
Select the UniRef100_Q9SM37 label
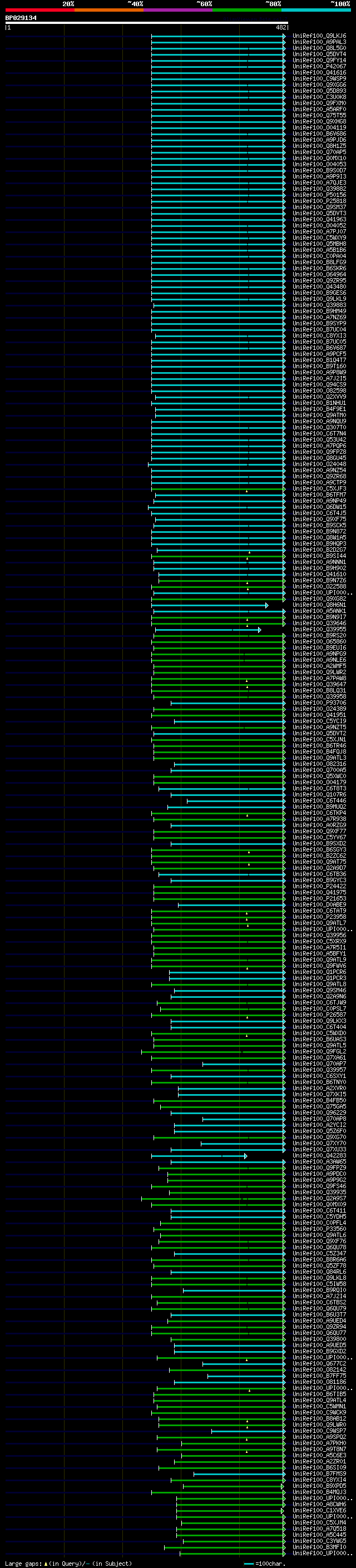[x=319, y=207]
